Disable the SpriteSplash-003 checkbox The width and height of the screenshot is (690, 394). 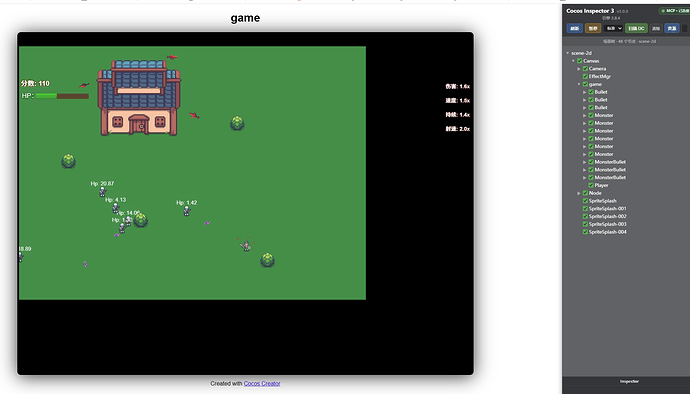[x=585, y=224]
